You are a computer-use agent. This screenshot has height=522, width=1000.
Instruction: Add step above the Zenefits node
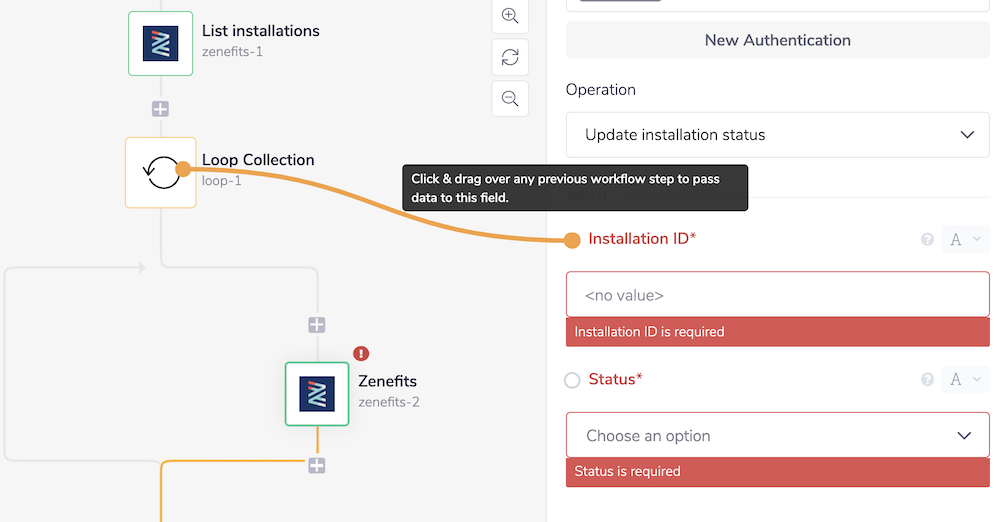tap(317, 325)
